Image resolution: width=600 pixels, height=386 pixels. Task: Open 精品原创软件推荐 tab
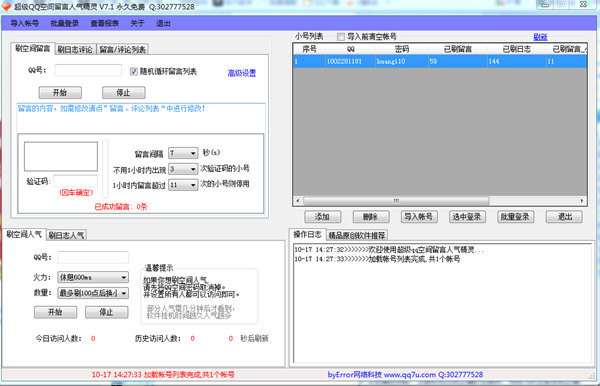coord(357,235)
